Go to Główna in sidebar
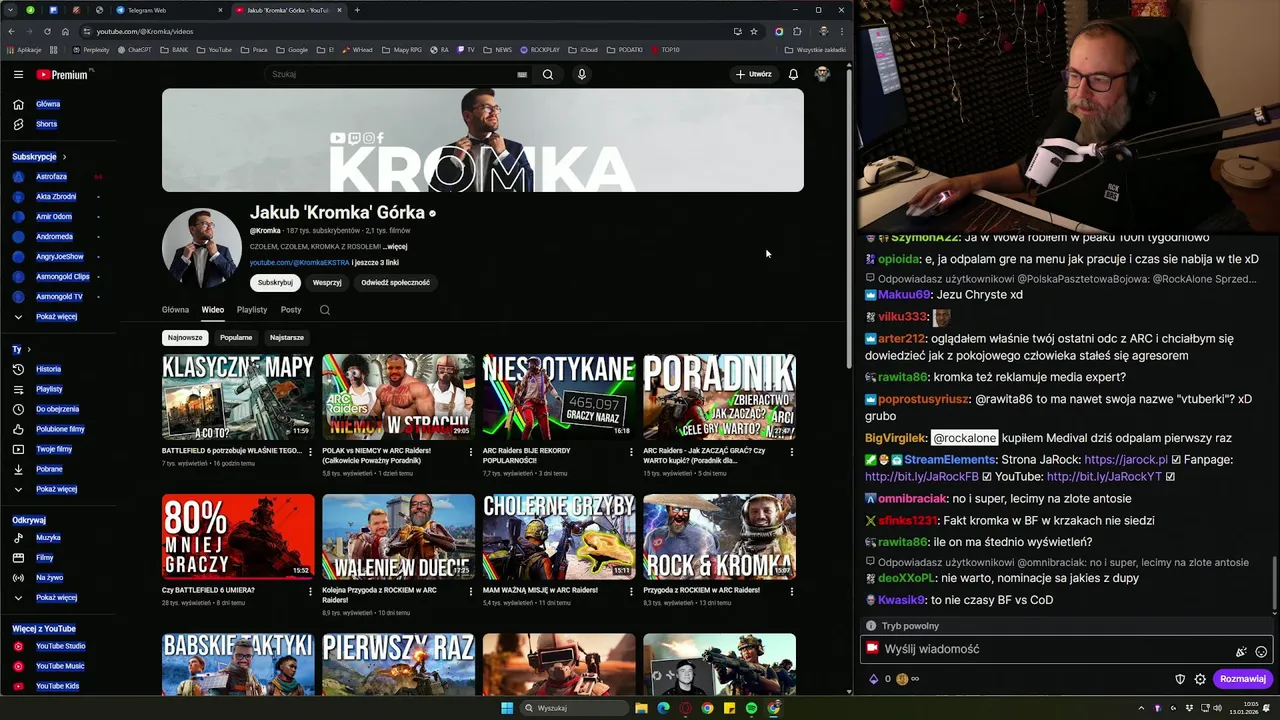This screenshot has height=720, width=1280. click(48, 104)
